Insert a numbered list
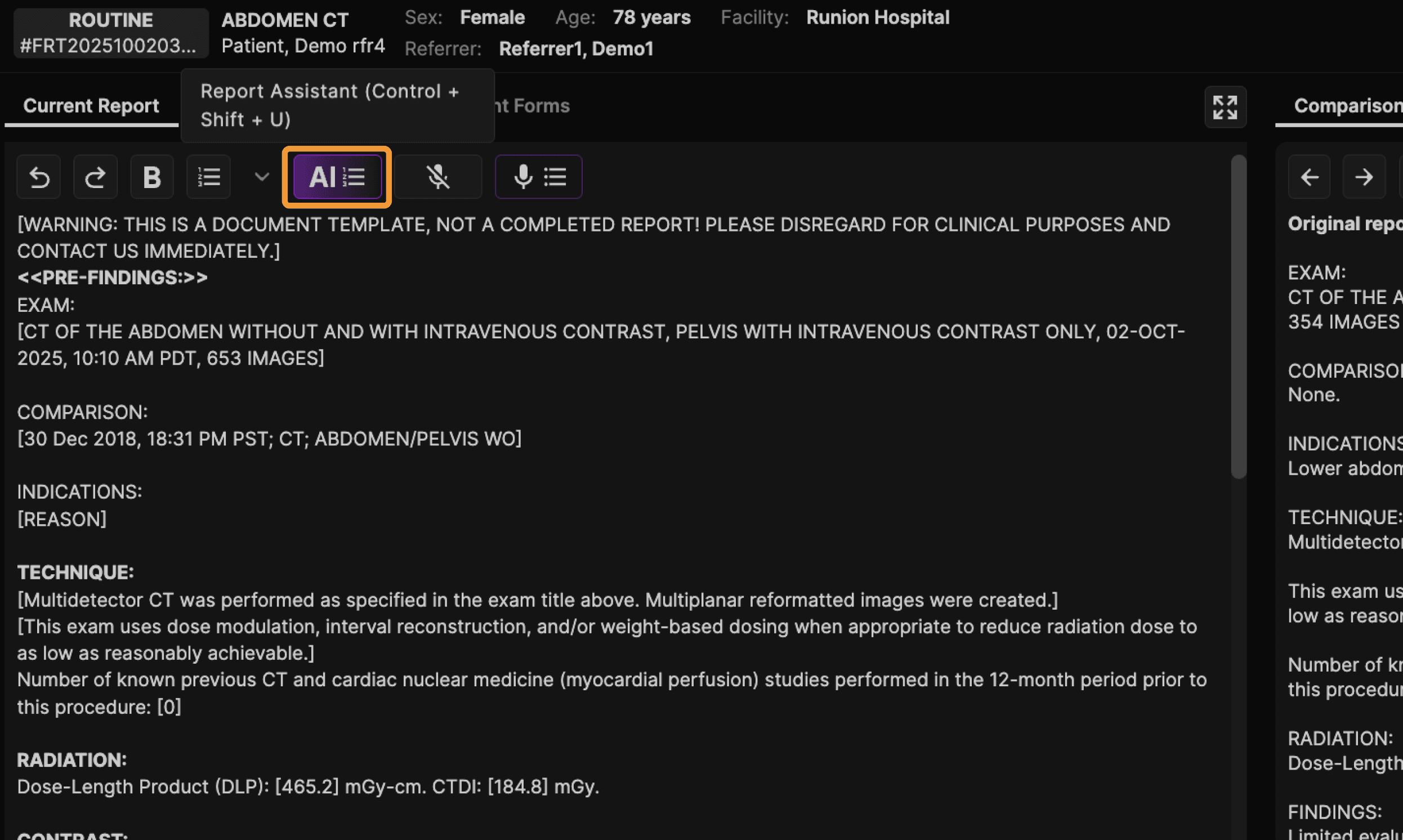Image resolution: width=1403 pixels, height=840 pixels. [208, 177]
